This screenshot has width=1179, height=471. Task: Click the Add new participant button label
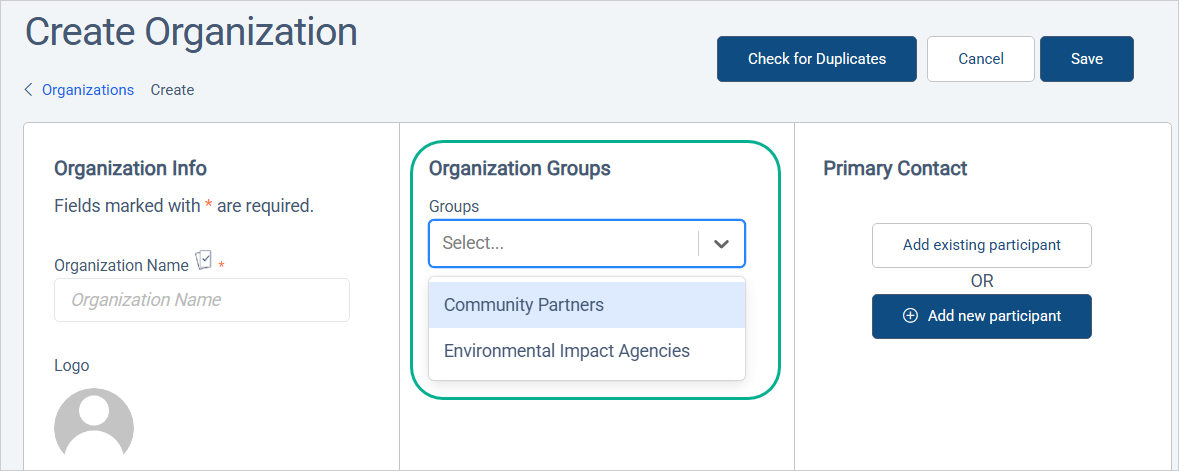[x=994, y=316]
